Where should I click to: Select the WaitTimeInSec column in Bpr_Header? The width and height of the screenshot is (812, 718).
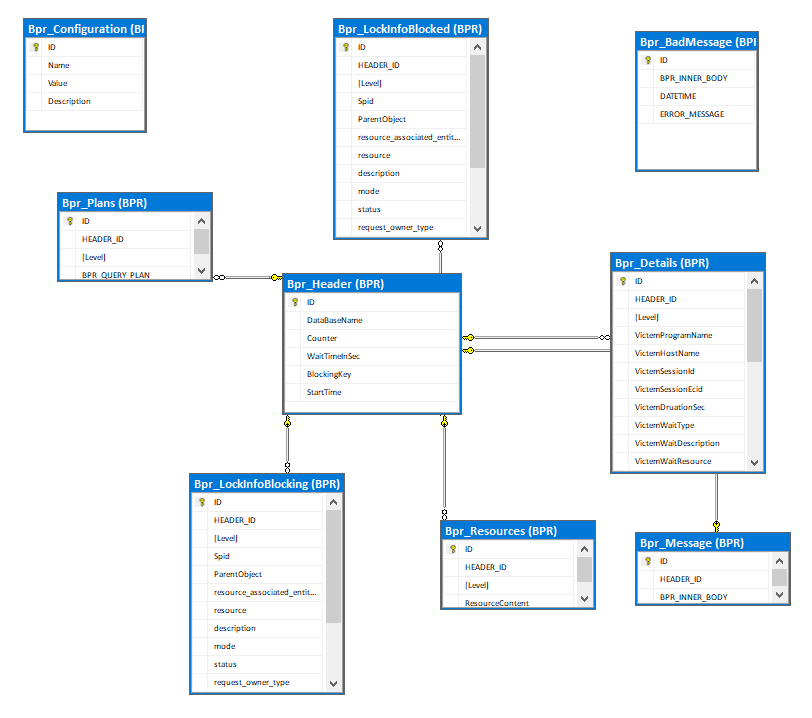(372, 356)
